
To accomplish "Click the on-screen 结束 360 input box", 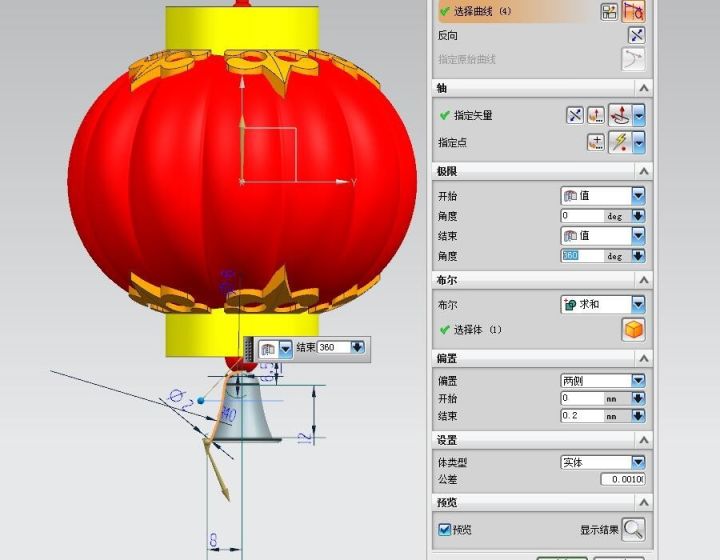I will [334, 347].
